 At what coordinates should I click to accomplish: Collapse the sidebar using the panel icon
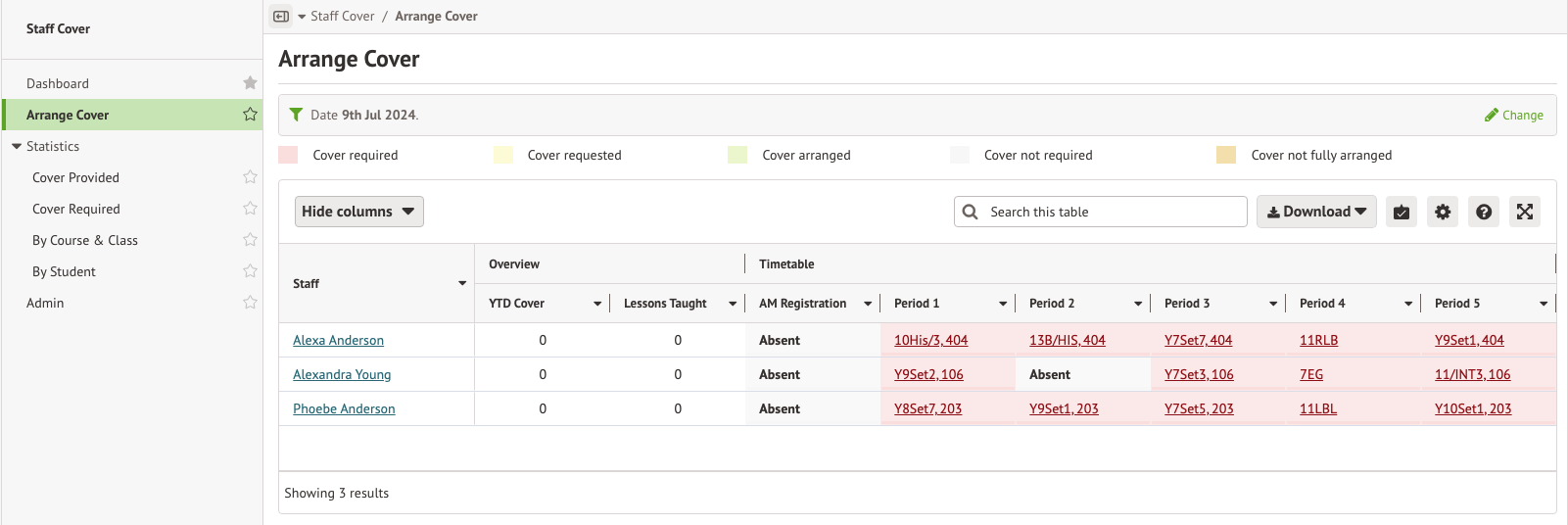[282, 17]
